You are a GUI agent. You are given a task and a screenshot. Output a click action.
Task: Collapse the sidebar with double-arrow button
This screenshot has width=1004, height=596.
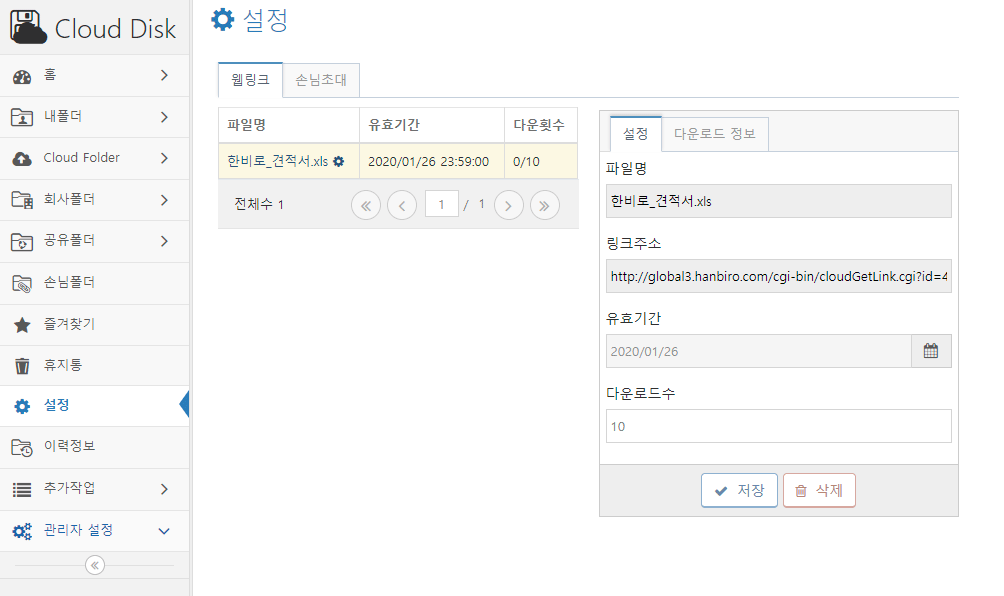95,565
